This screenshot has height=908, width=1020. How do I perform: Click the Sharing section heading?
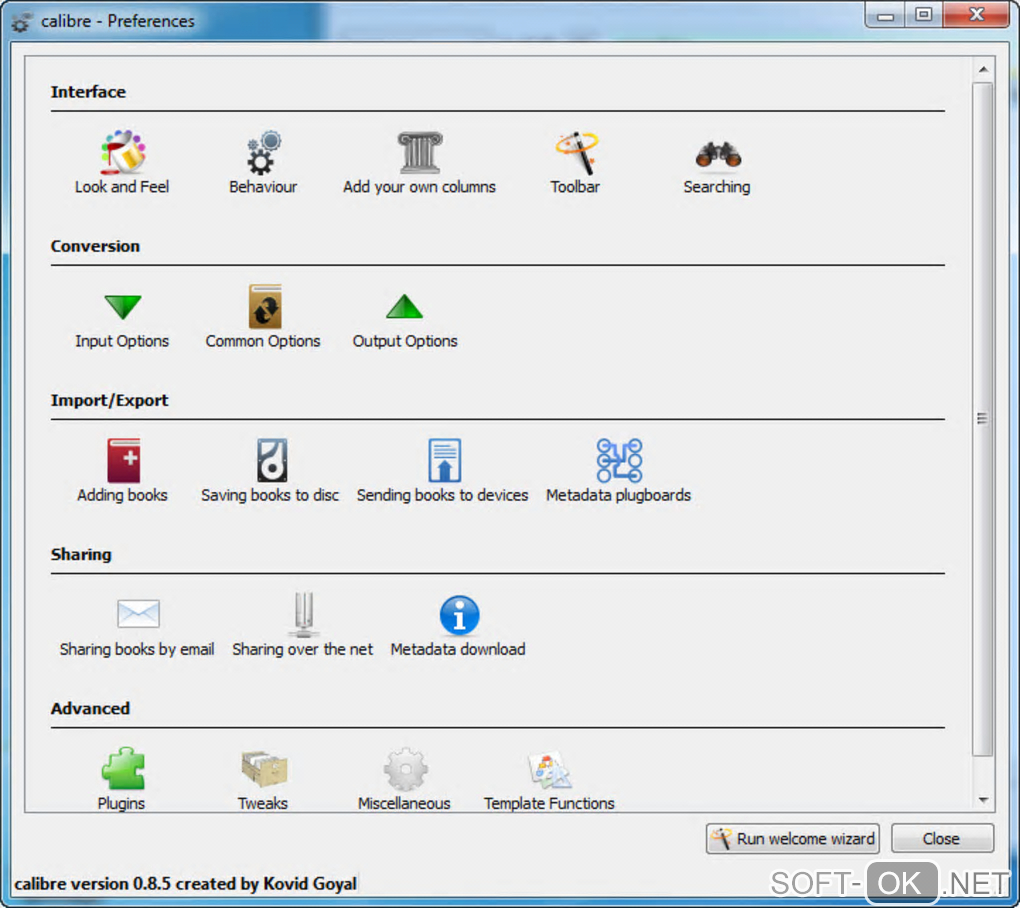[x=81, y=554]
